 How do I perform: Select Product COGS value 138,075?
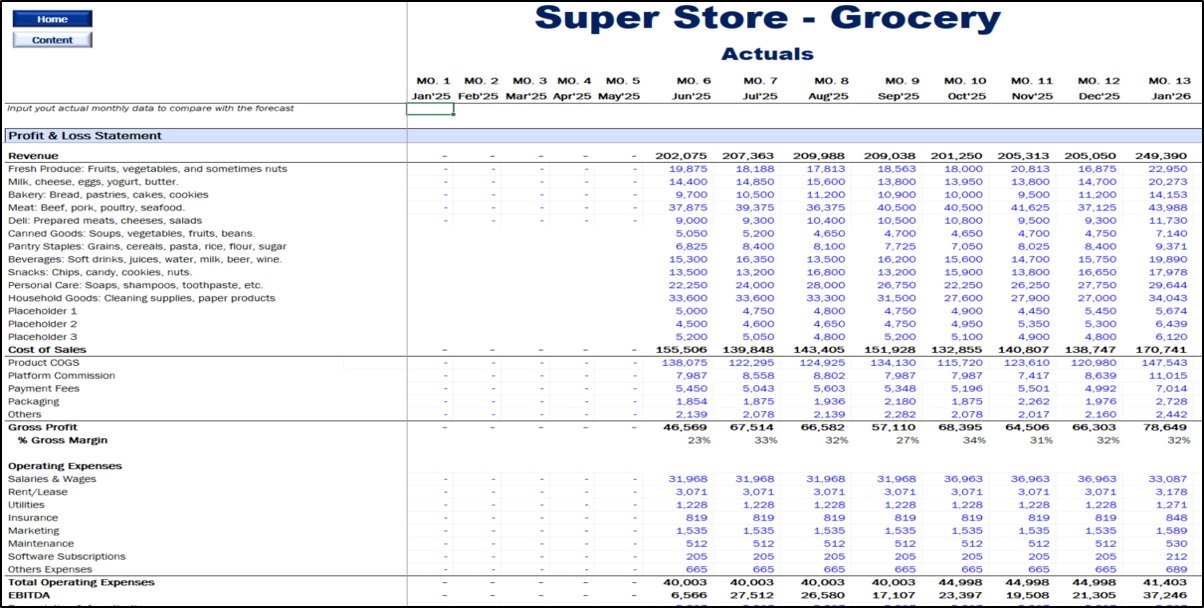(x=687, y=363)
